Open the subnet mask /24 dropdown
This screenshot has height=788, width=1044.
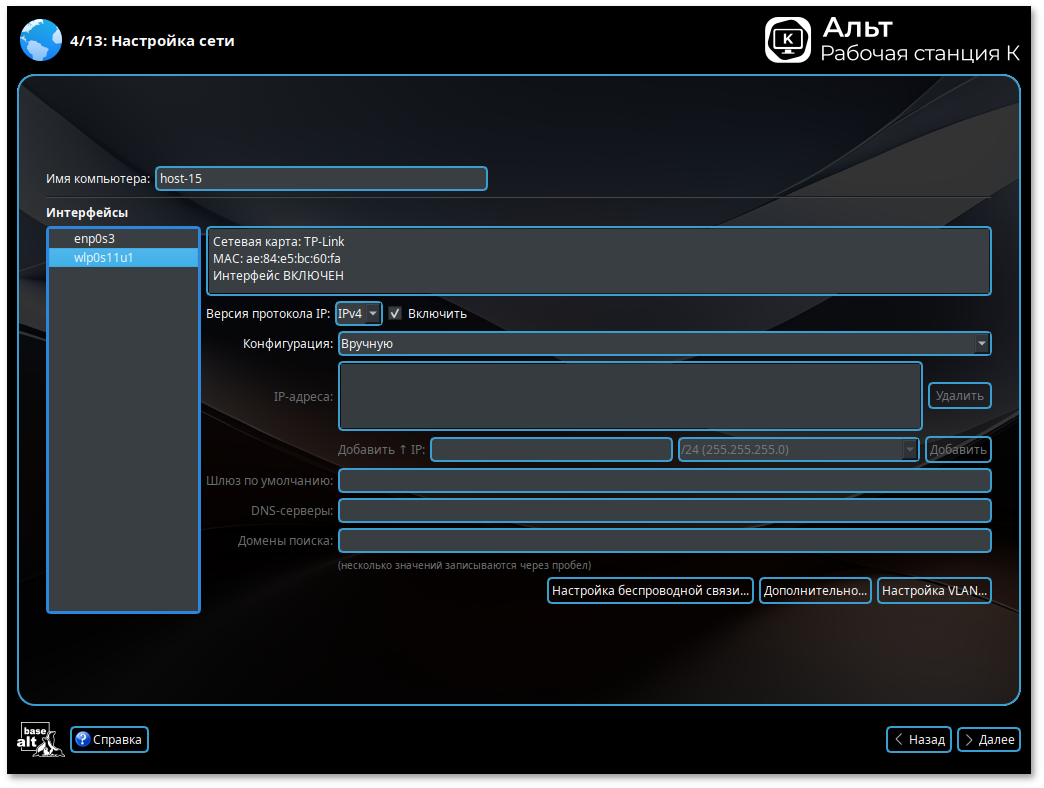coord(797,450)
